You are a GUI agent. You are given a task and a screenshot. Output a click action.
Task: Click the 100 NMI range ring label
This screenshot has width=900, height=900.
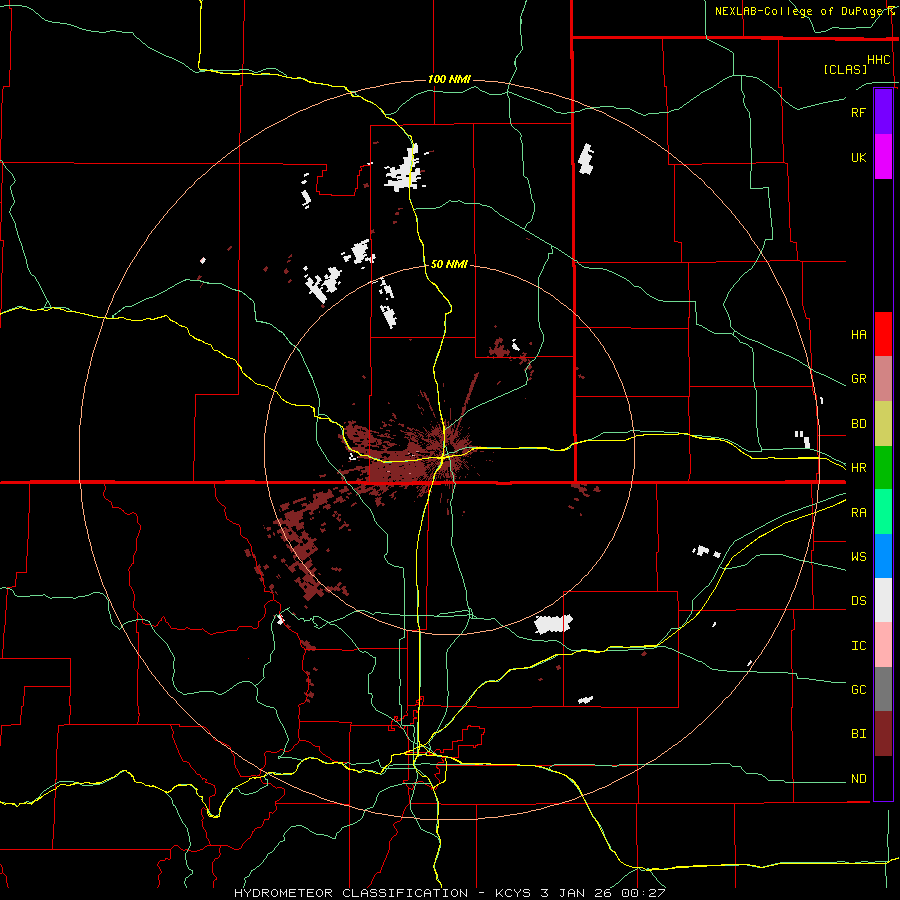coord(449,79)
